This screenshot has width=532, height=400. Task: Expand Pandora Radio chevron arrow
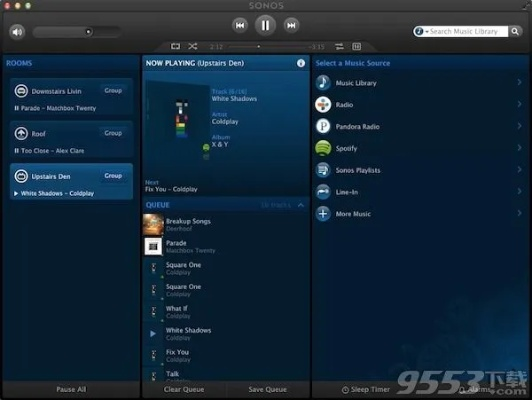(x=519, y=126)
